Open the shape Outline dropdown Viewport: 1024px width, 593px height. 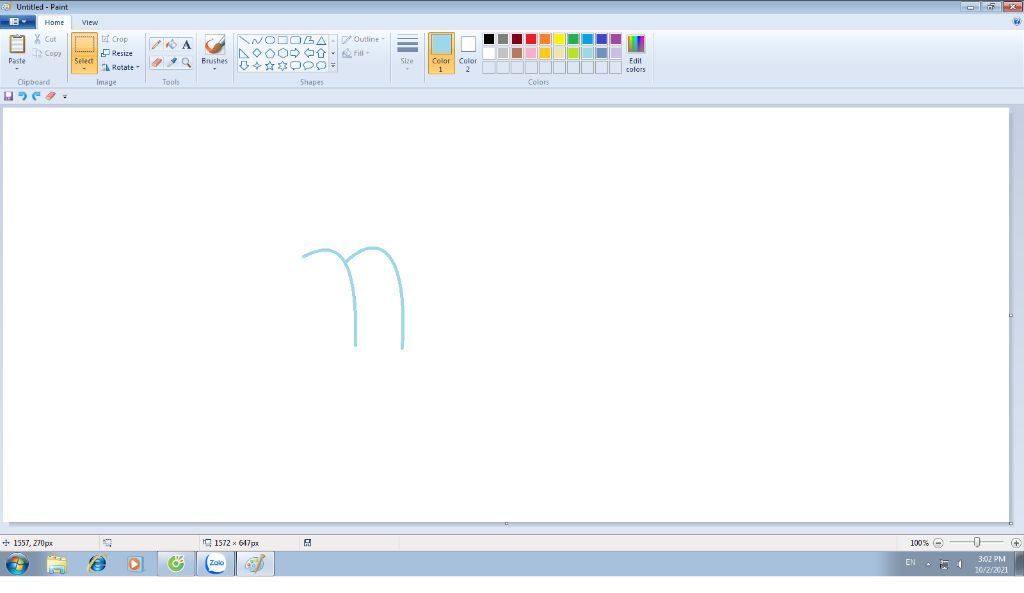pos(363,39)
